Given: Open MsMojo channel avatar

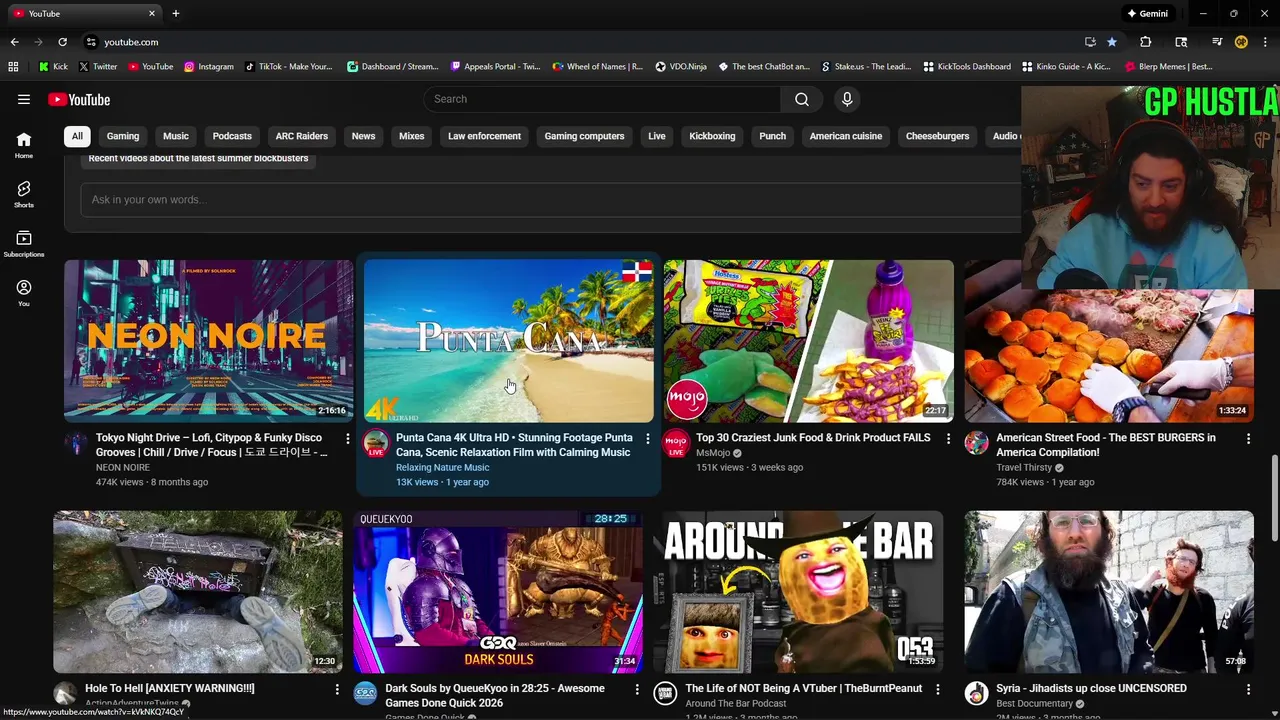Looking at the screenshot, I should pyautogui.click(x=676, y=443).
